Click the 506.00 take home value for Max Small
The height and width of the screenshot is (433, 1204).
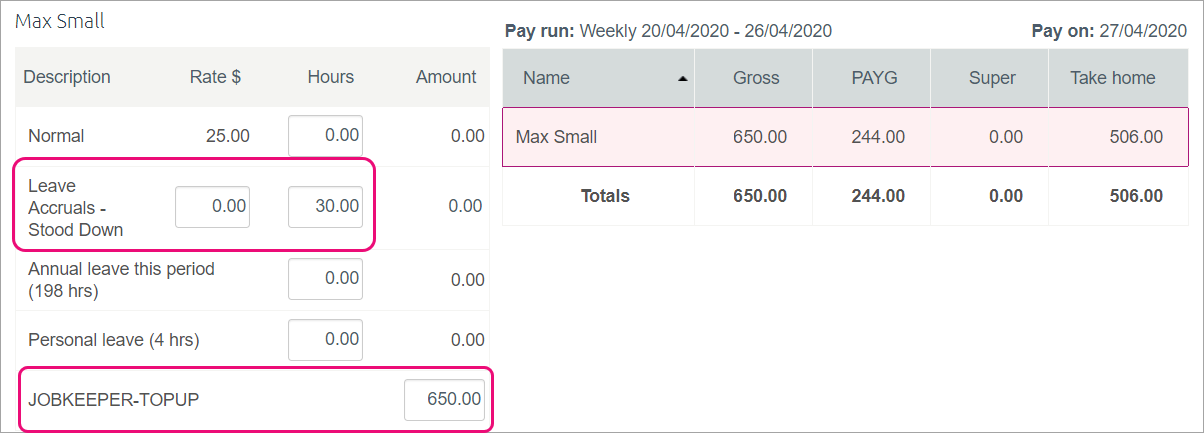[1136, 137]
